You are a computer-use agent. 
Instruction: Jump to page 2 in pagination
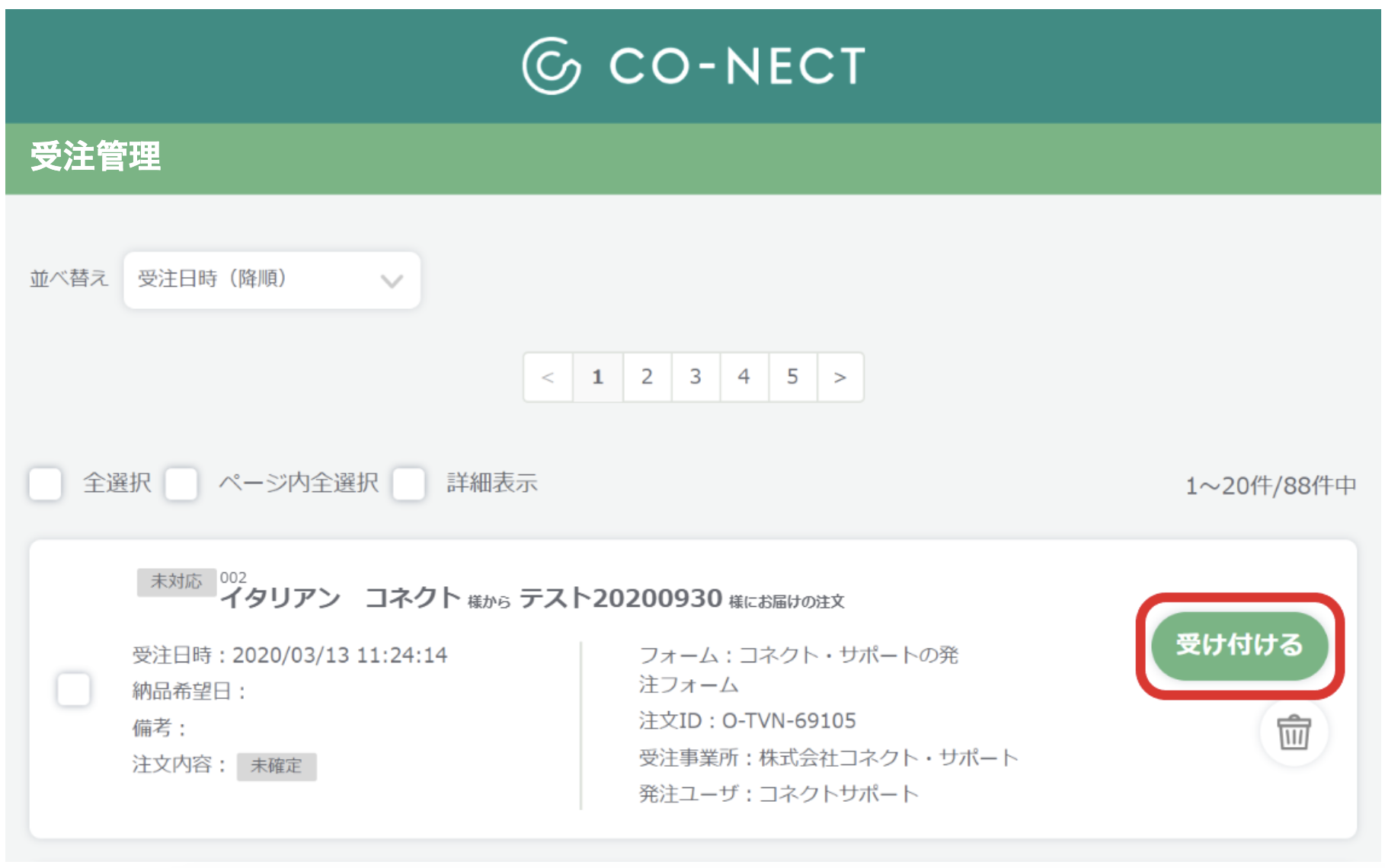(x=647, y=377)
